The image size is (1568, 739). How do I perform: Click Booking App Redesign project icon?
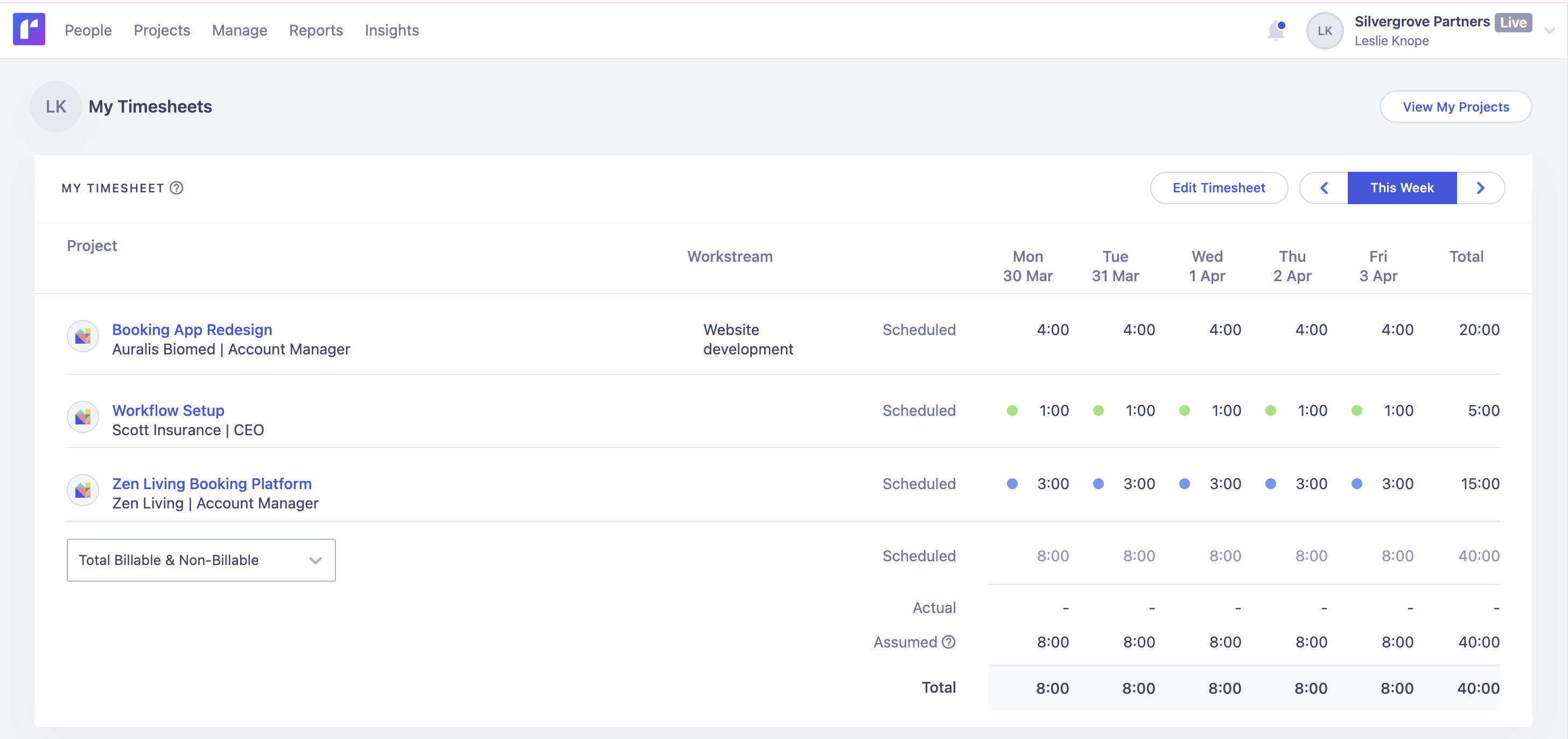(83, 336)
